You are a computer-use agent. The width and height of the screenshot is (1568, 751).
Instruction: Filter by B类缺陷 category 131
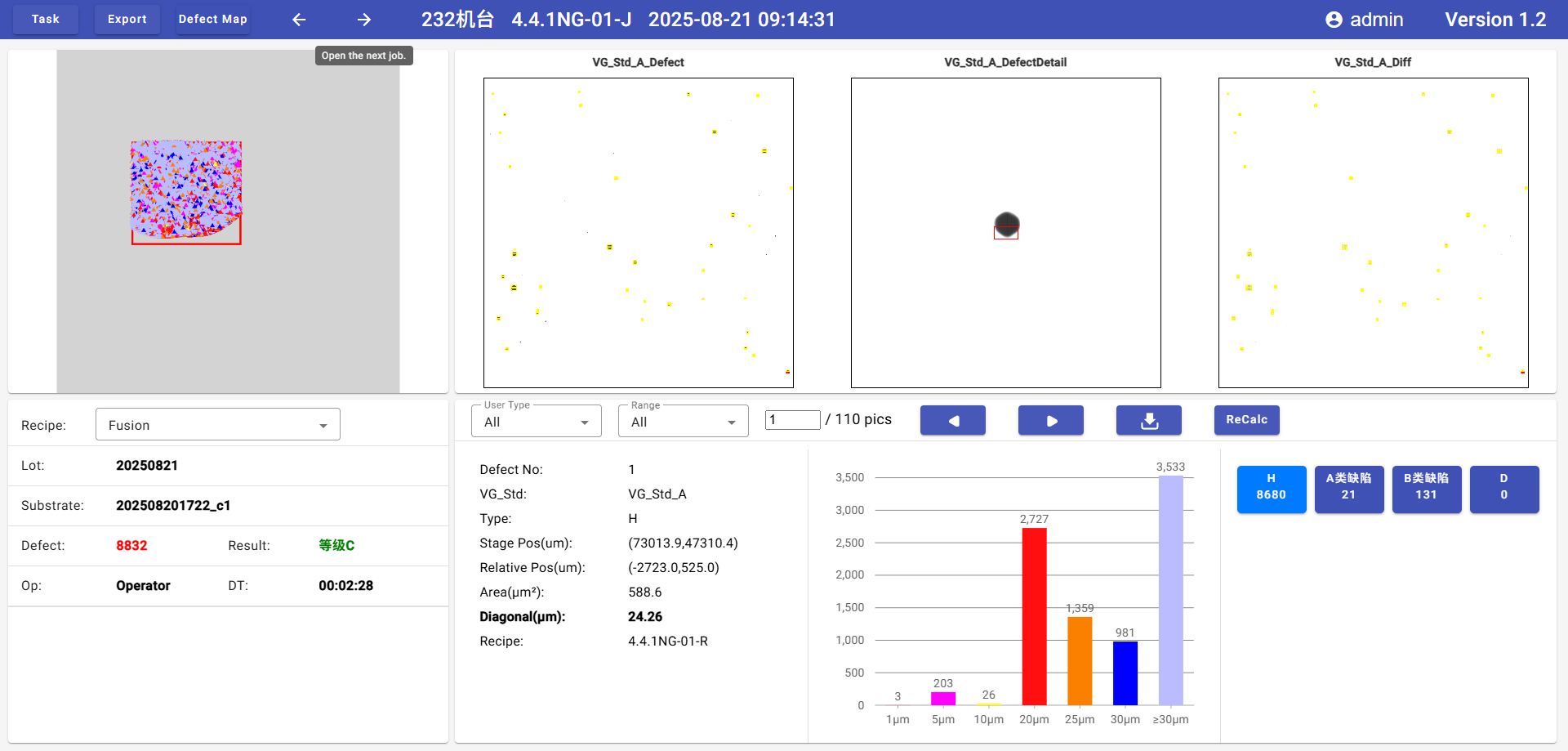pyautogui.click(x=1426, y=489)
